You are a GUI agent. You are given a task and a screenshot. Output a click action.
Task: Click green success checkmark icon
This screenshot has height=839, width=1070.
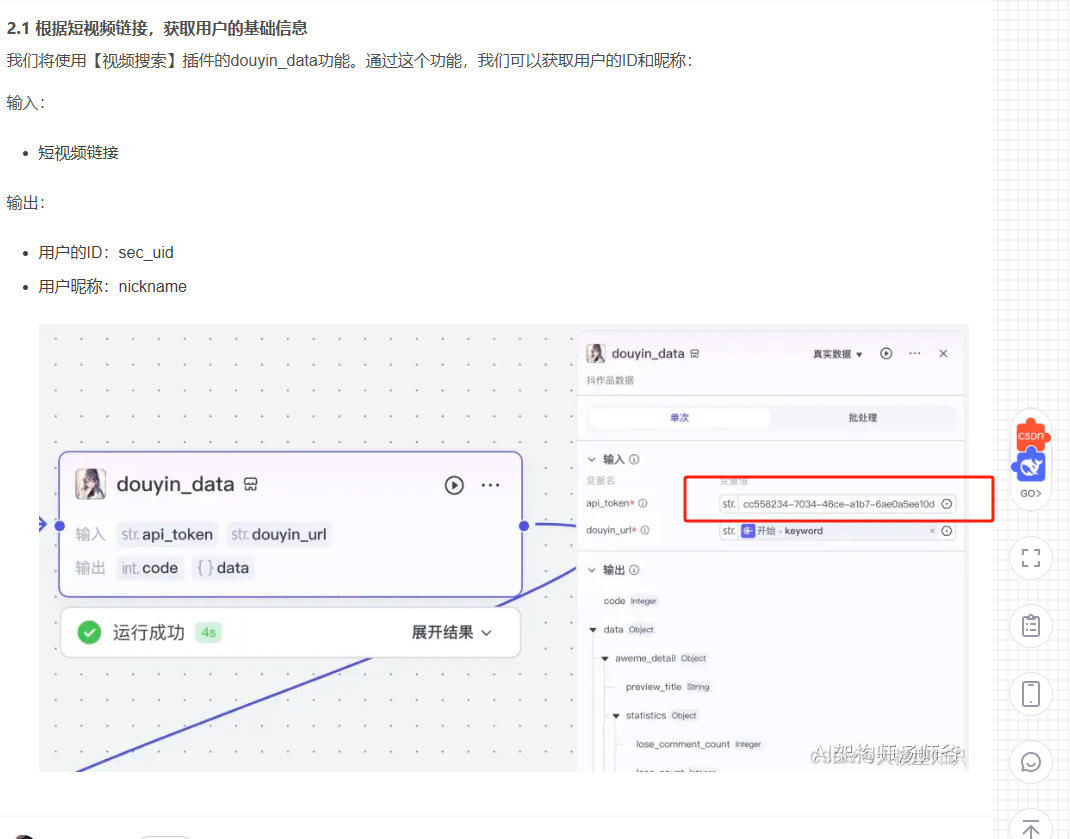(89, 632)
